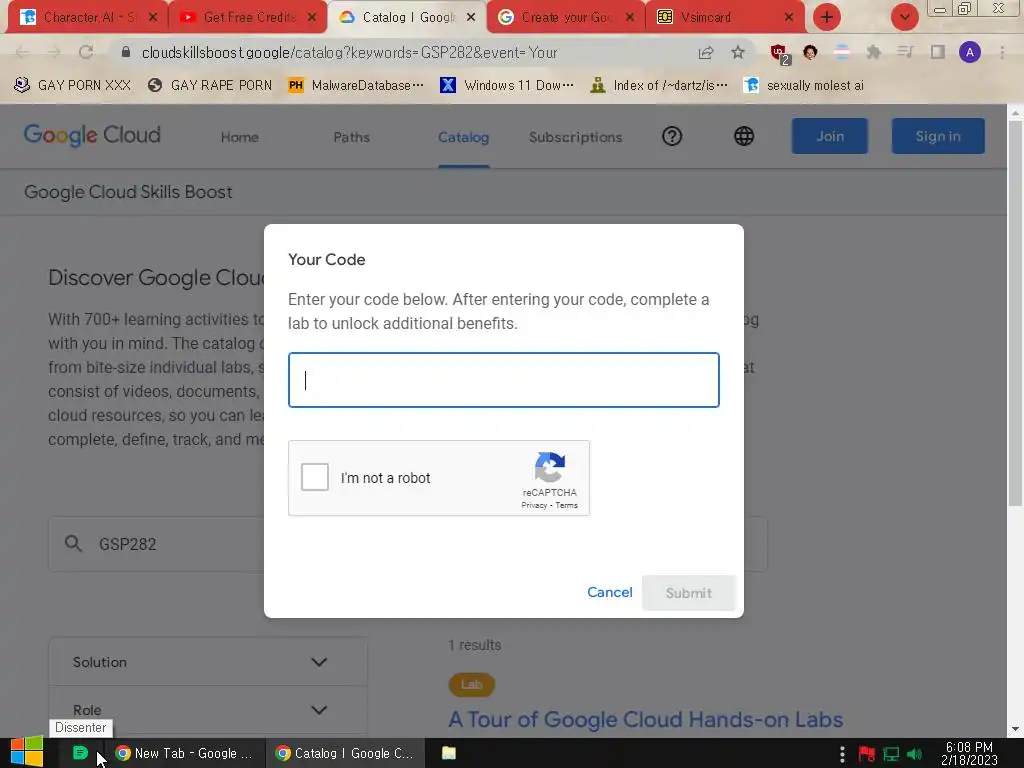Screen dimensions: 1024x768
Task: Click the lock icon in address bar
Action: coord(126,52)
